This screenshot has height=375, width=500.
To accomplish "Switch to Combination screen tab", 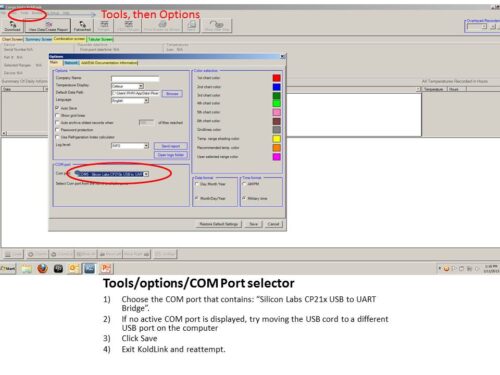I will click(69, 39).
